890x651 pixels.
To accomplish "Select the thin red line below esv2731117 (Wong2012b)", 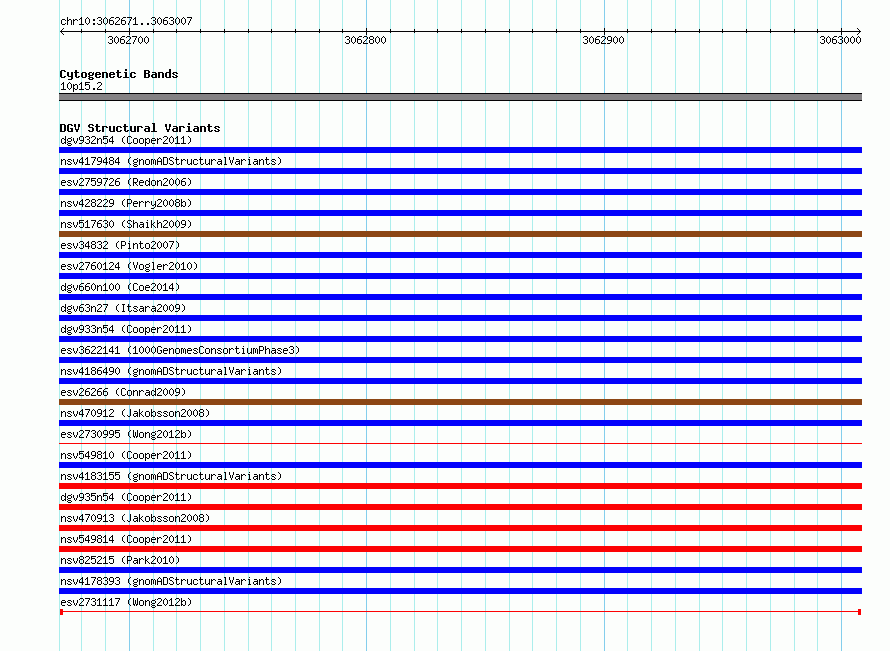I will pos(460,612).
